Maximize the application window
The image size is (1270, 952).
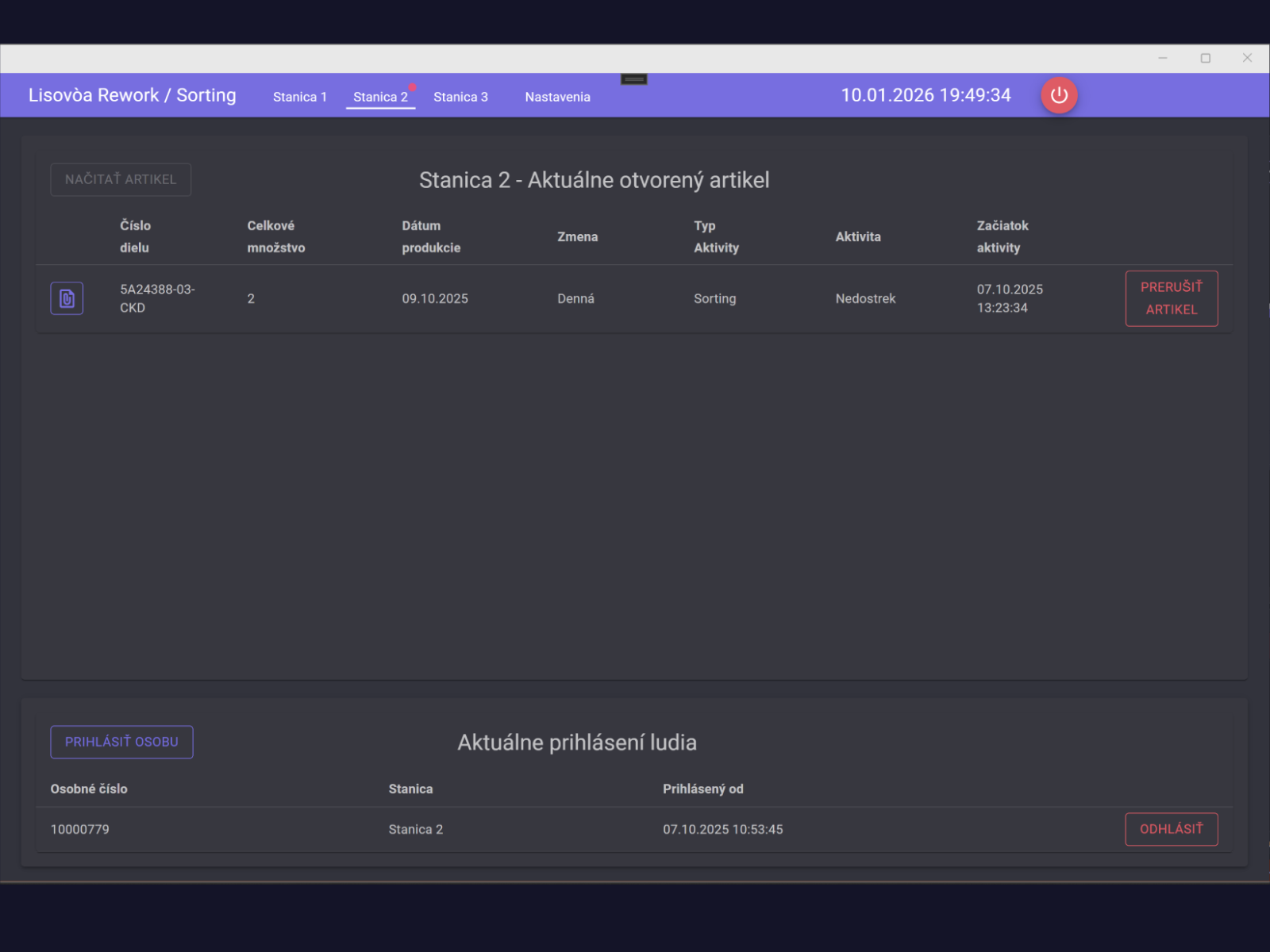1205,58
